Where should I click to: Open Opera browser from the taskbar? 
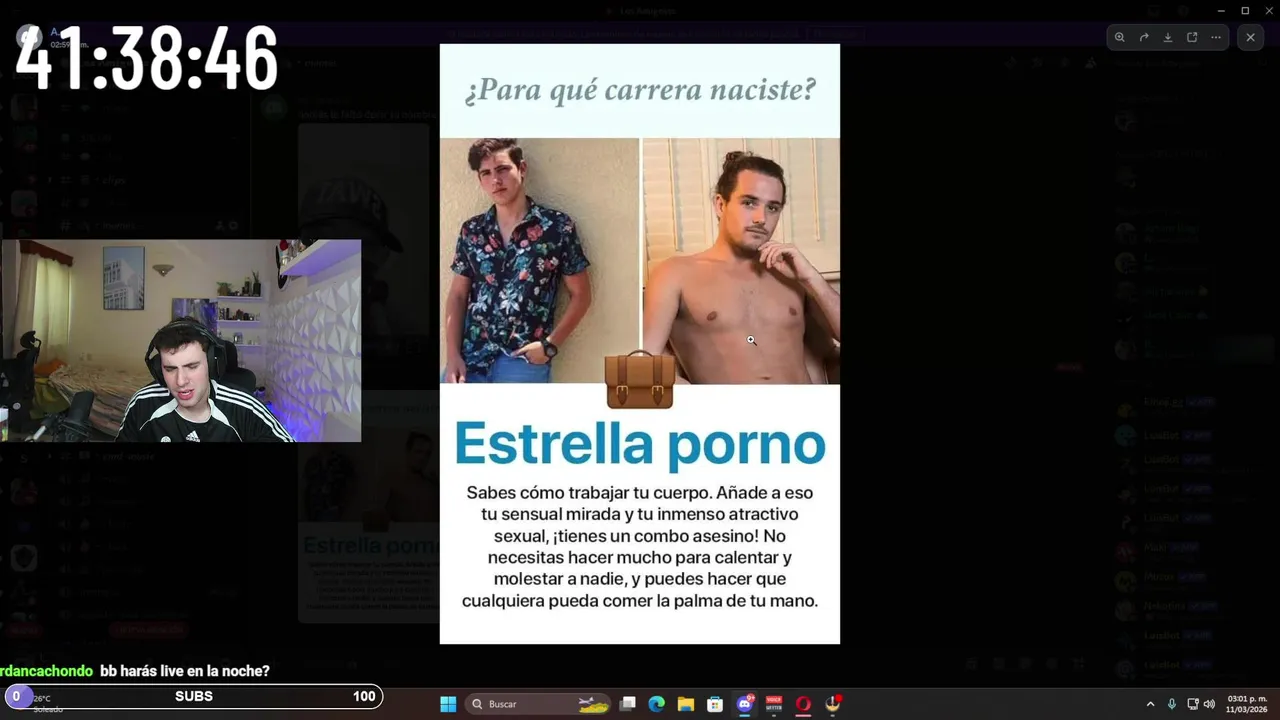point(803,704)
